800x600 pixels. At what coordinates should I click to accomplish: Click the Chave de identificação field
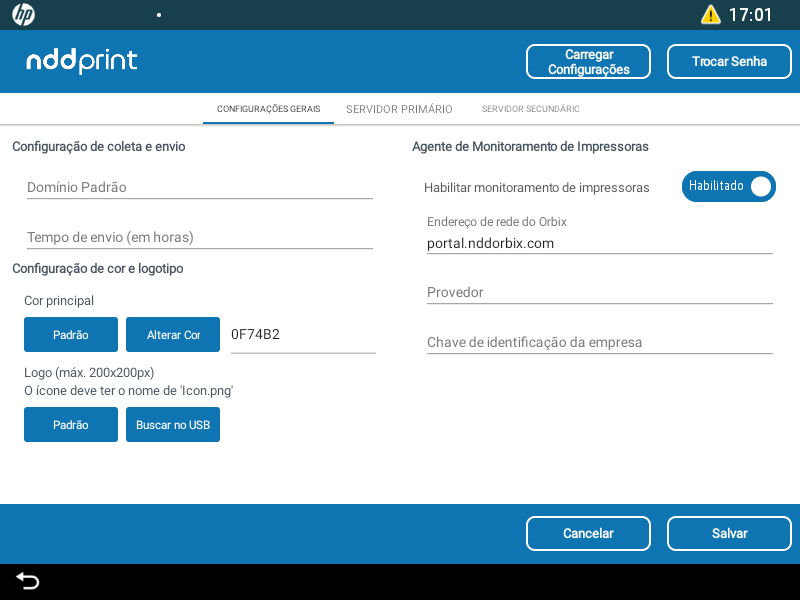[599, 342]
